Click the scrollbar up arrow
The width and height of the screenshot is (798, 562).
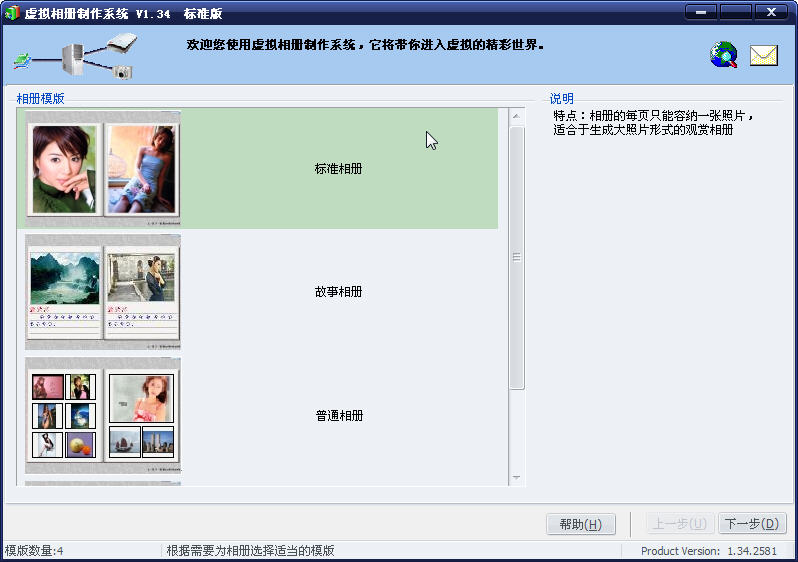click(x=517, y=117)
